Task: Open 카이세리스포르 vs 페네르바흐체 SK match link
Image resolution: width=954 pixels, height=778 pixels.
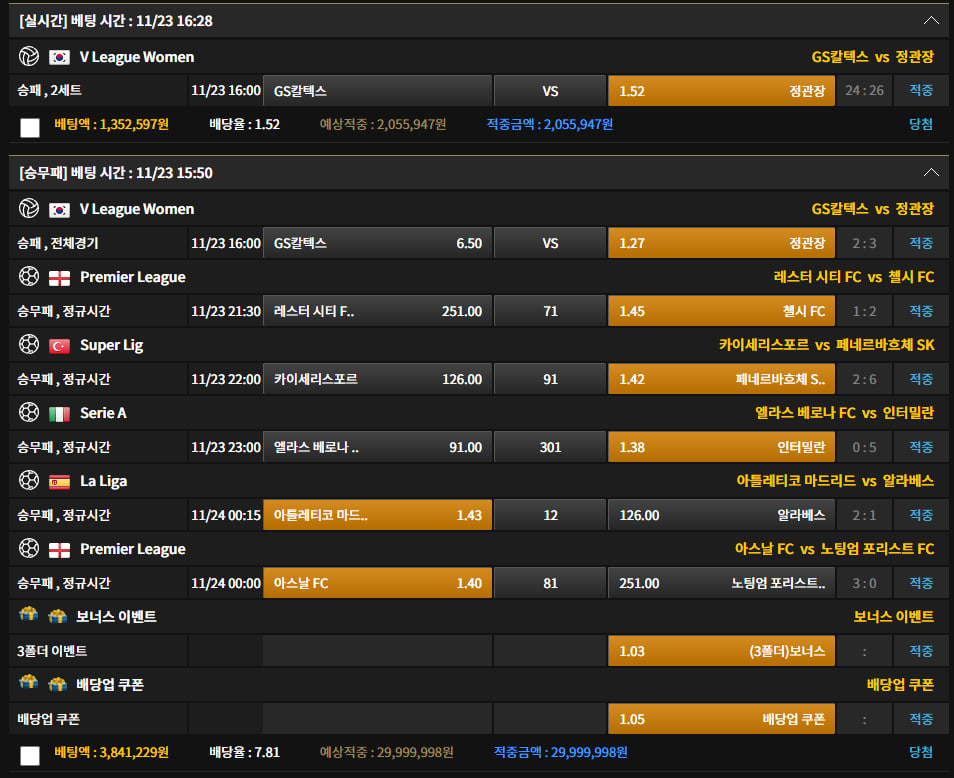Action: click(x=826, y=345)
